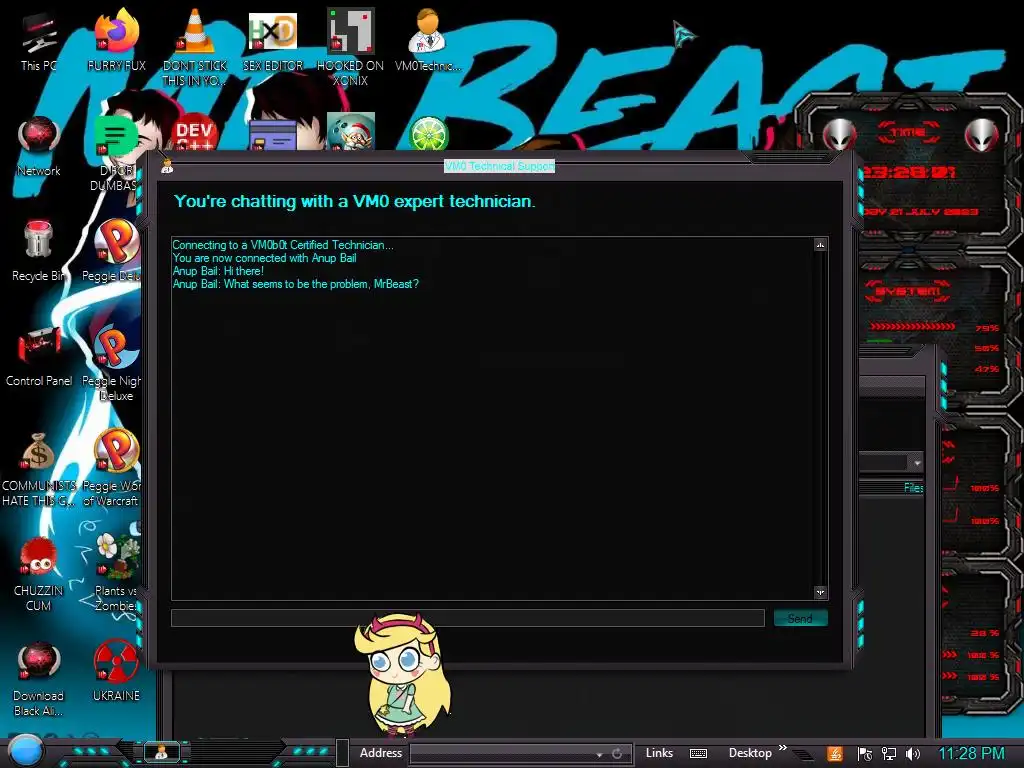
Task: Open the Recycle Bin
Action: [39, 250]
